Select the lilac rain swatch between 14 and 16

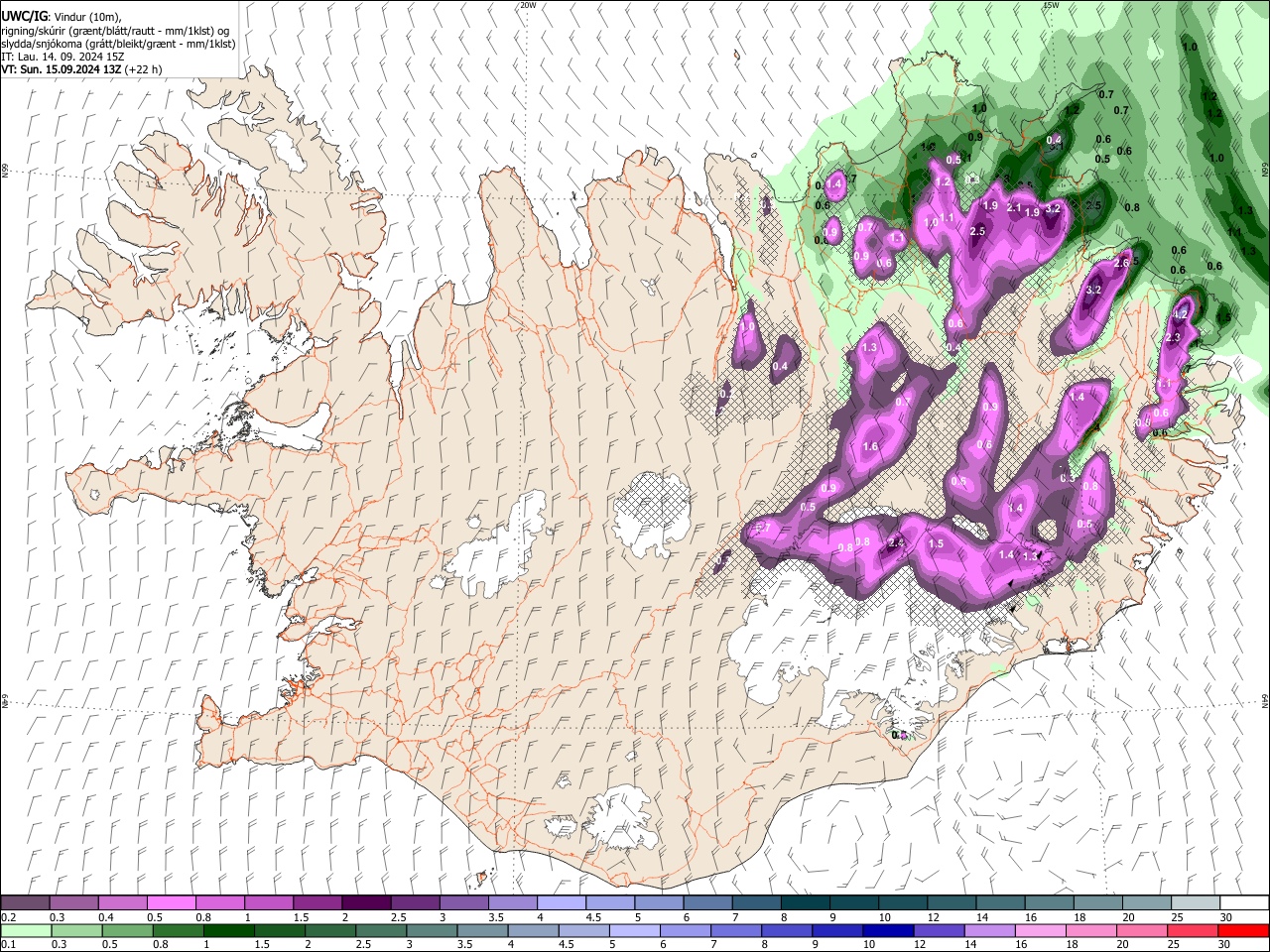point(989,930)
